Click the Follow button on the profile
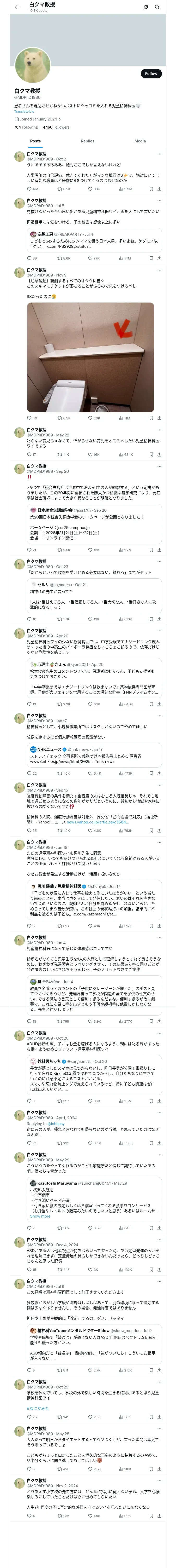 (150, 74)
